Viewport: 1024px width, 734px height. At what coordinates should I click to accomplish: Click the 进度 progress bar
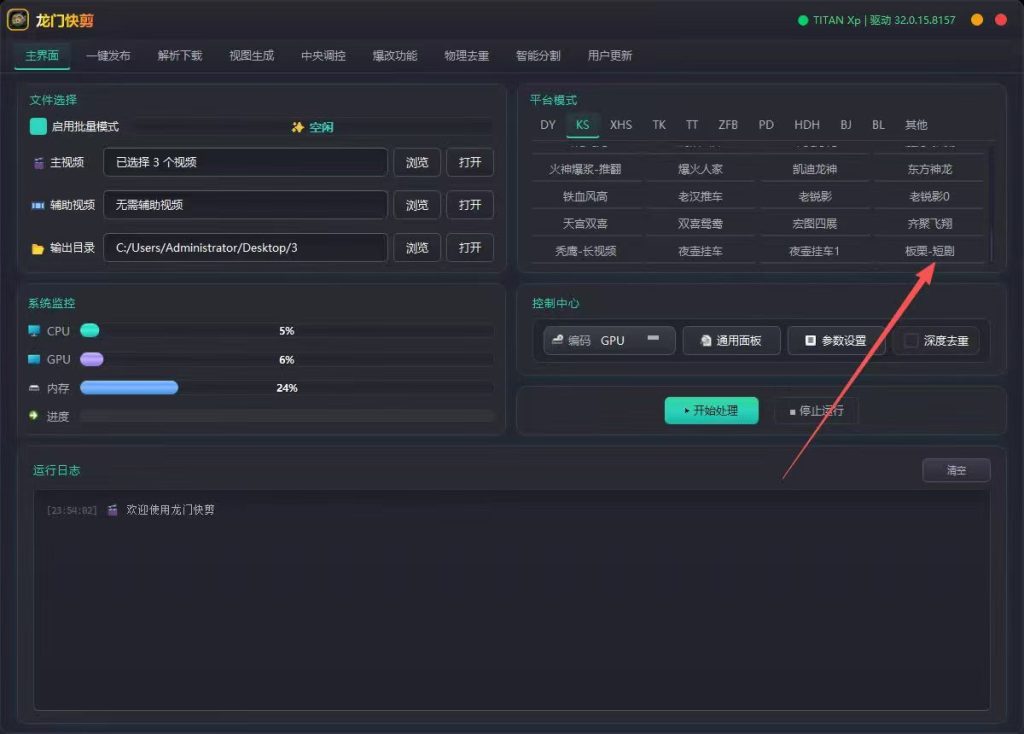(x=287, y=416)
